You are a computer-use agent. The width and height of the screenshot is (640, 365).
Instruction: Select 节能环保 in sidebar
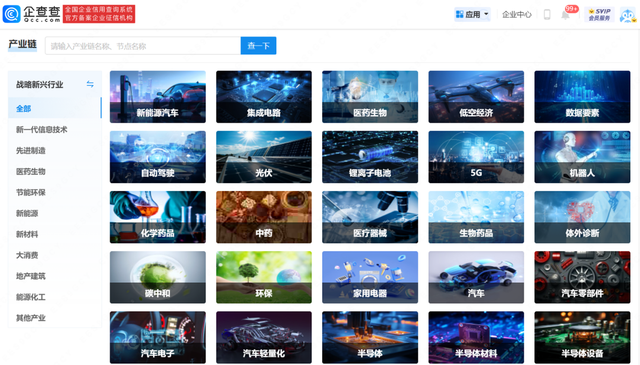point(31,192)
